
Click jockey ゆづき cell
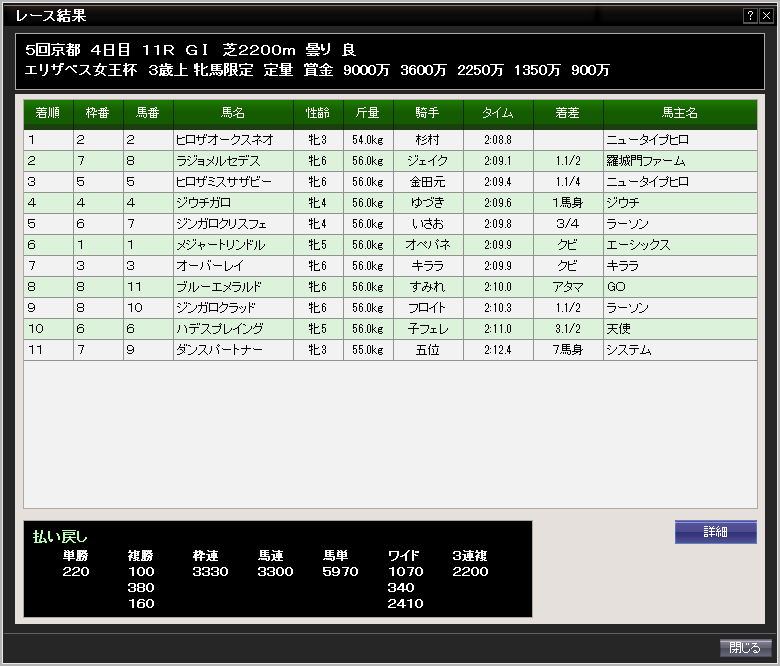pos(428,202)
